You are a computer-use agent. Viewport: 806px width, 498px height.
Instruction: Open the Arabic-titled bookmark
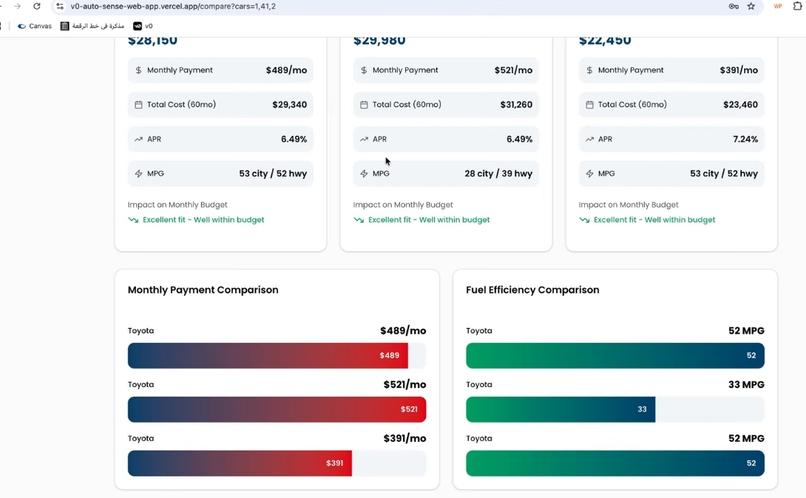point(92,26)
